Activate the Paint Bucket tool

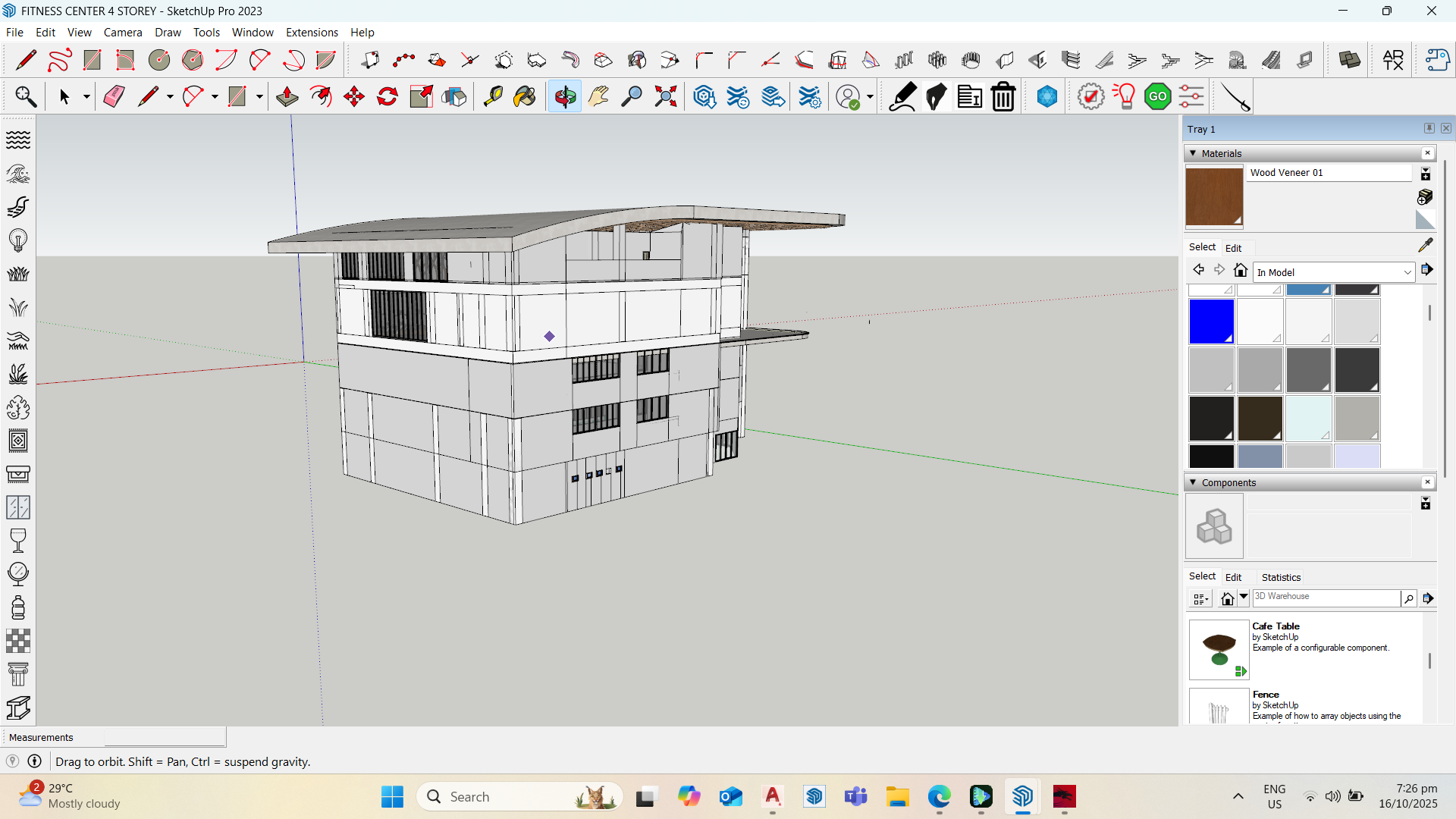coord(525,96)
